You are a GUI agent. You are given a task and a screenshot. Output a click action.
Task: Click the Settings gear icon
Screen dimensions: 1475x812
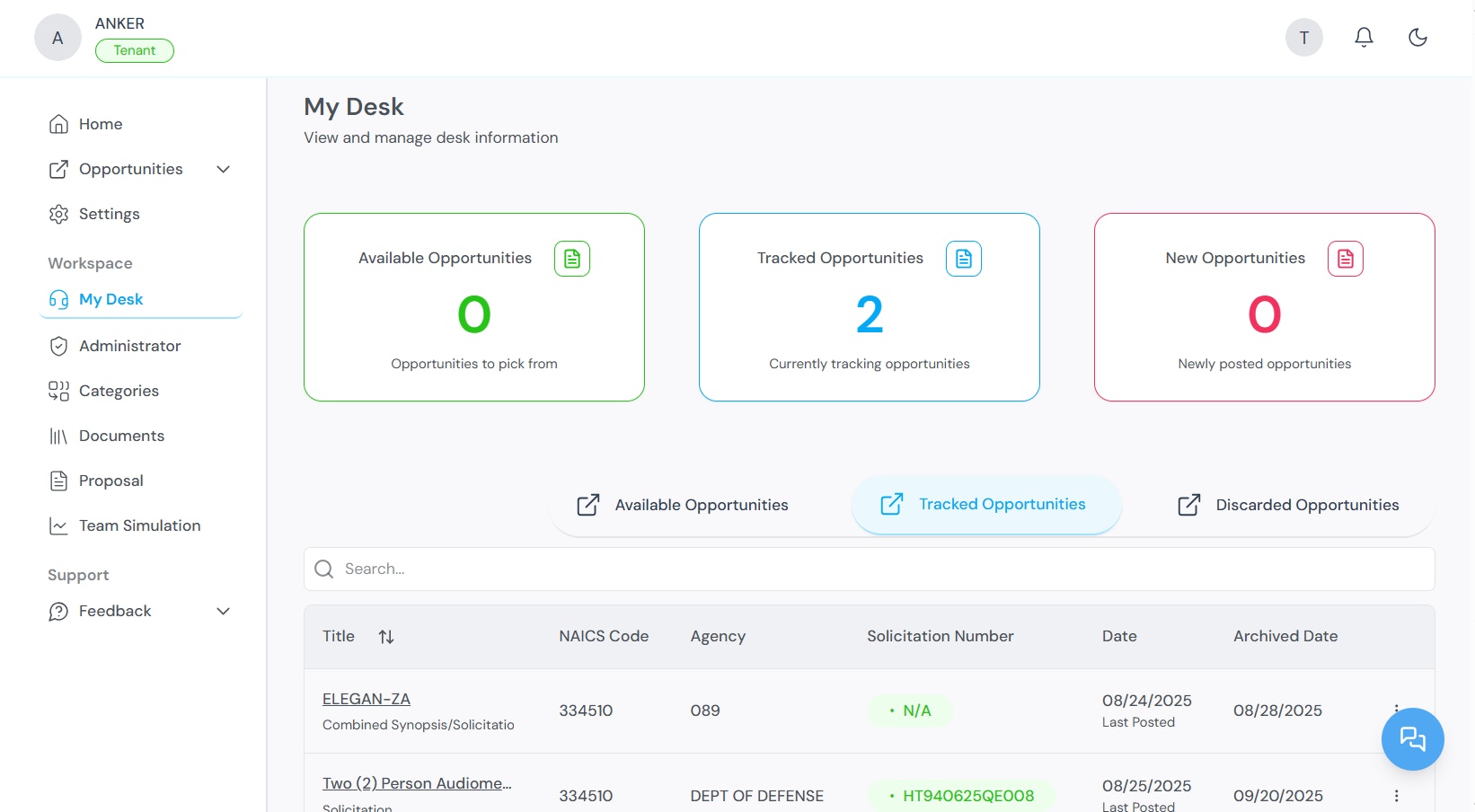[x=58, y=214]
